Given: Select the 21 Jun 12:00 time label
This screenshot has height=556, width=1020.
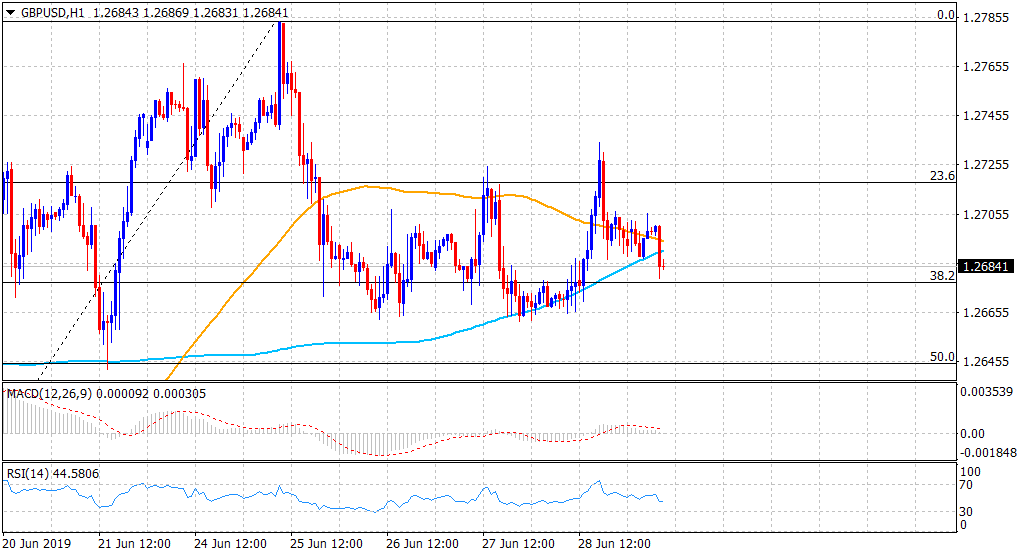Looking at the screenshot, I should click(x=133, y=543).
